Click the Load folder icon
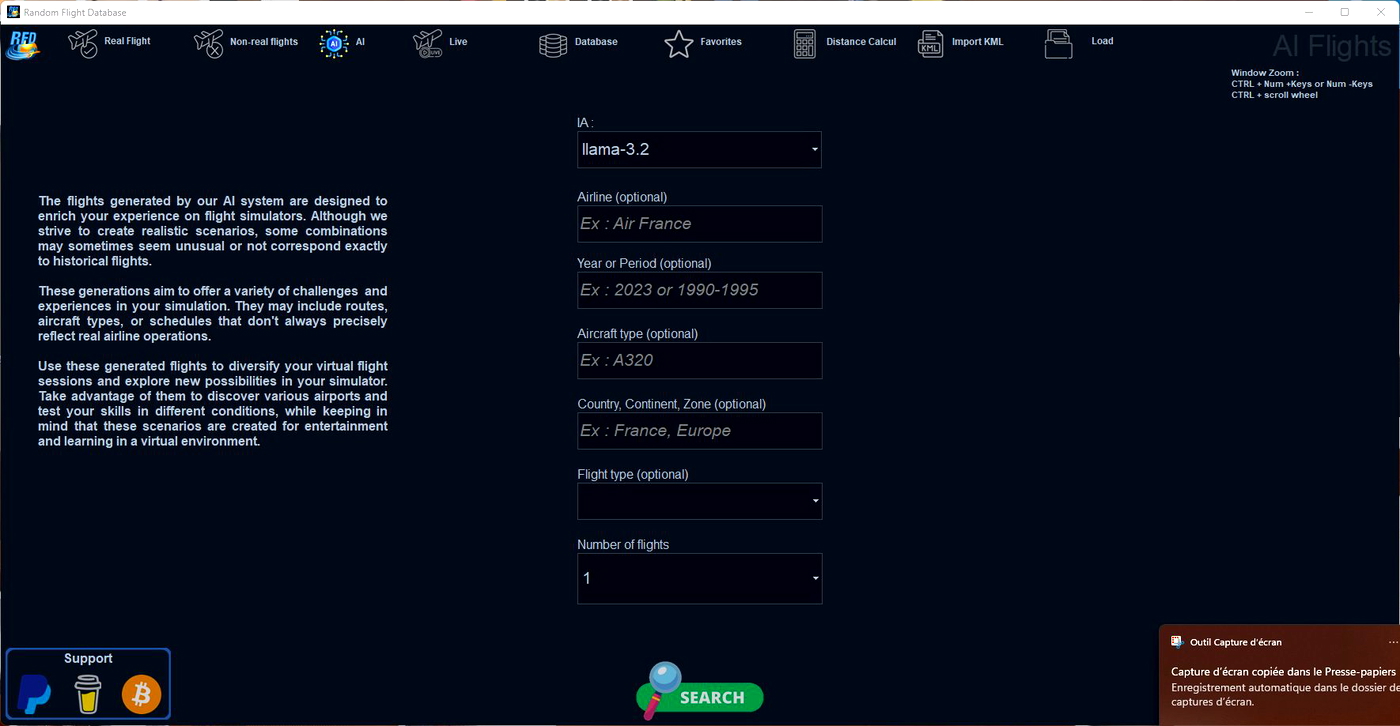 [1059, 43]
